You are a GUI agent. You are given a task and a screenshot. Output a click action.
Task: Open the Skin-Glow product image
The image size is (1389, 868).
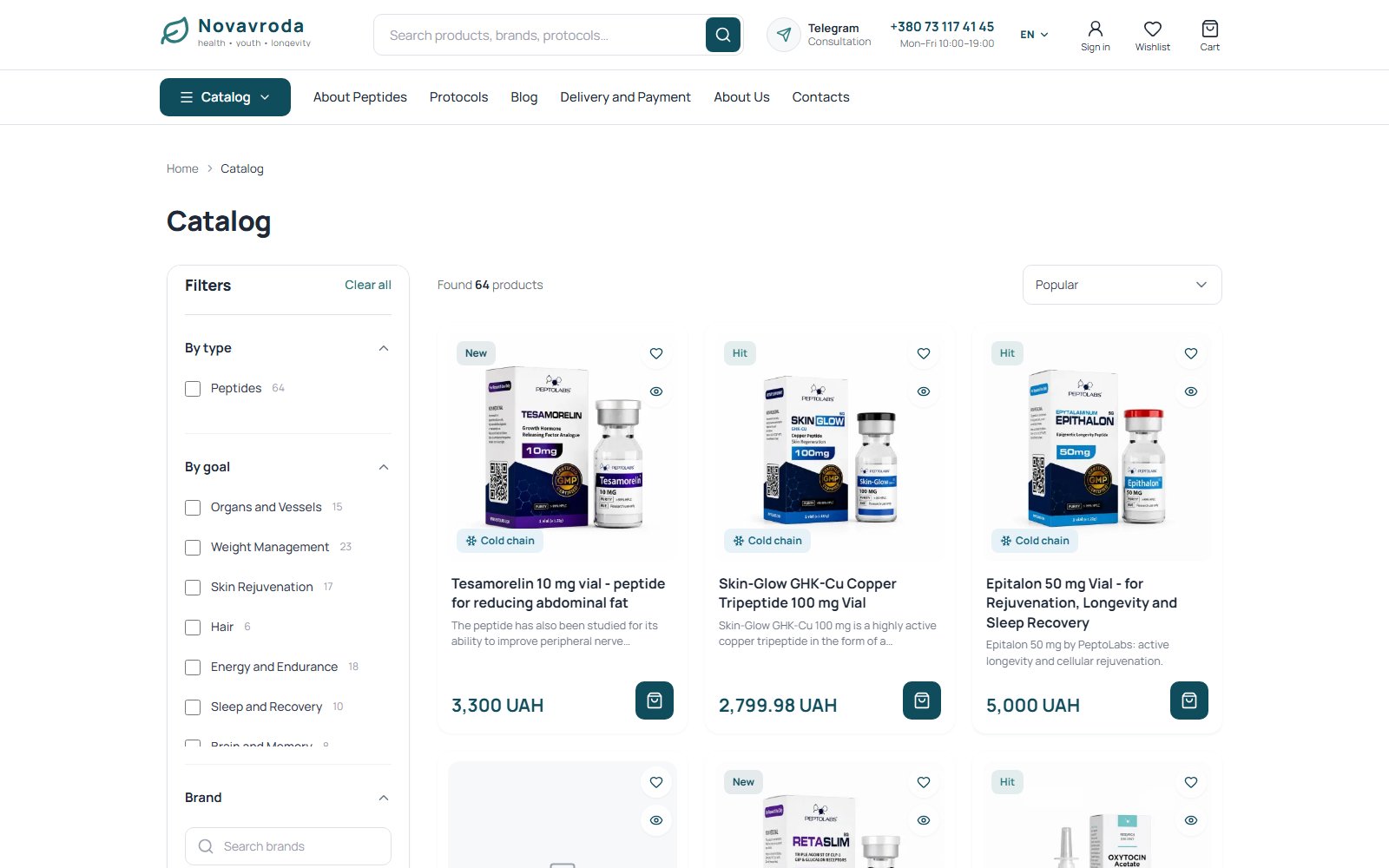click(830, 449)
